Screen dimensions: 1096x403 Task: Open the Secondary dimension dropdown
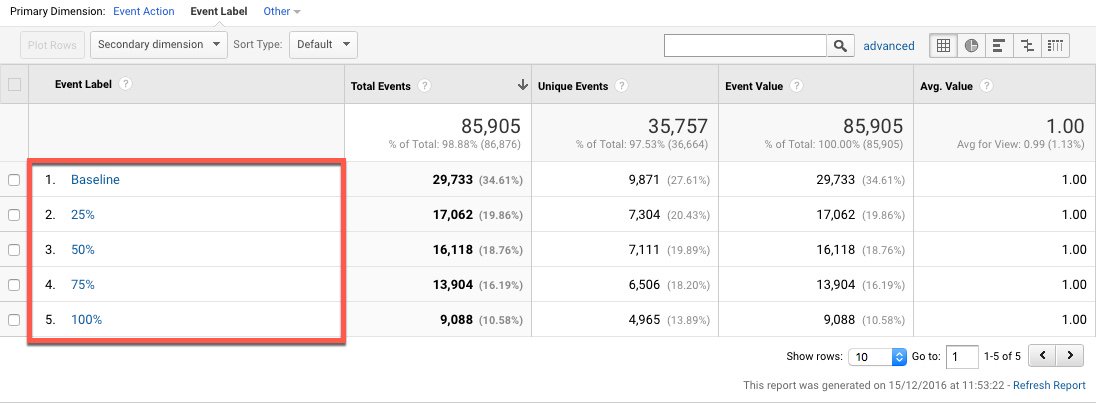tap(159, 45)
